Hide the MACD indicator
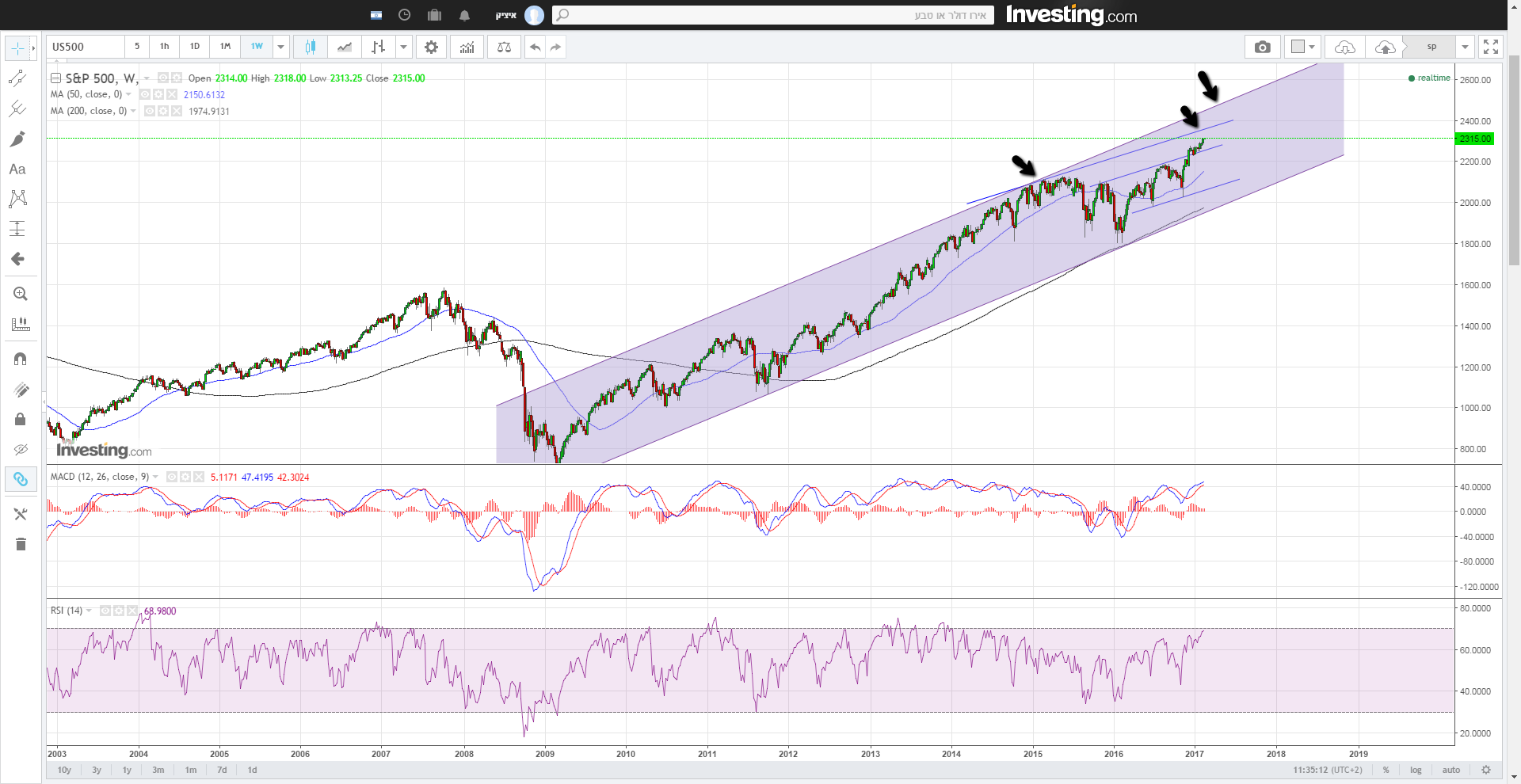This screenshot has height=784, width=1521. 172,477
